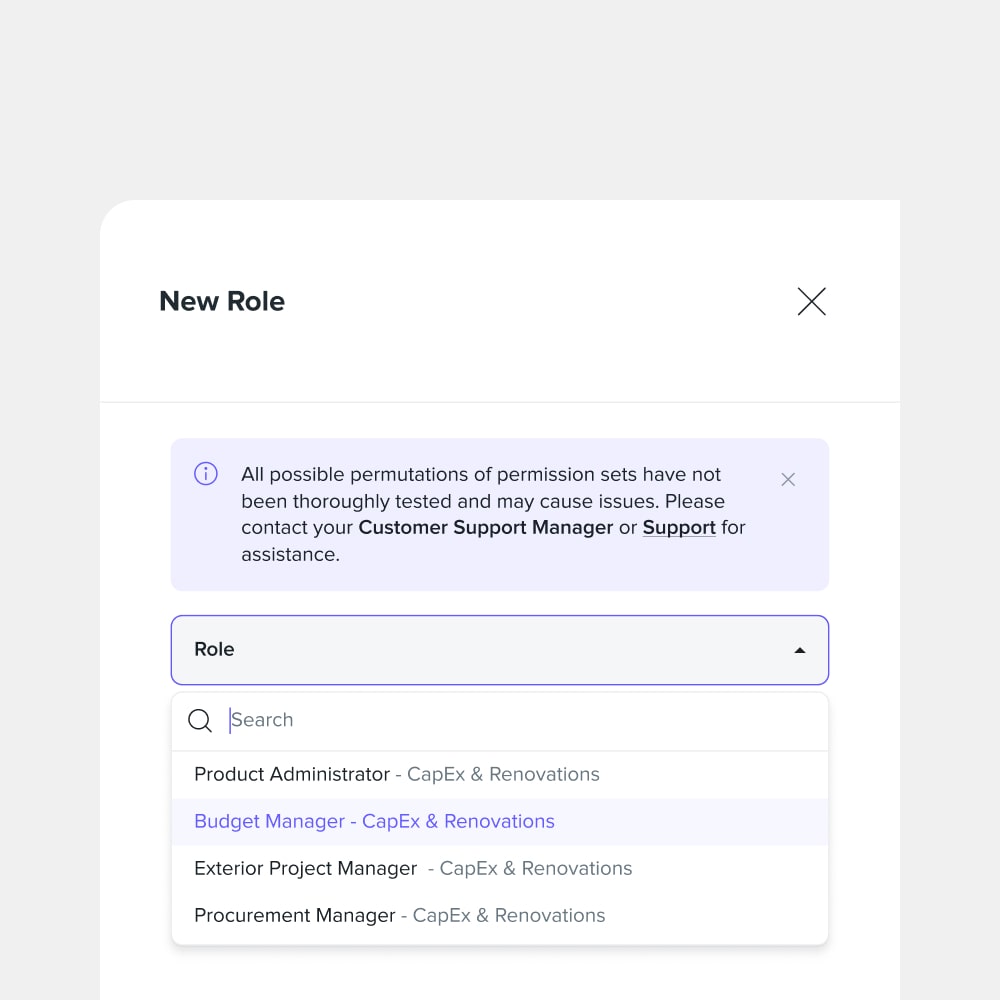Image resolution: width=1000 pixels, height=1000 pixels.
Task: Select the Product Administrator role option
Action: [500, 774]
